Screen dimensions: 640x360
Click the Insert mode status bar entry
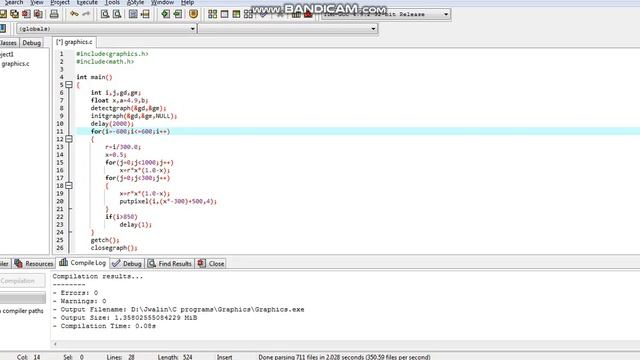(x=224, y=357)
